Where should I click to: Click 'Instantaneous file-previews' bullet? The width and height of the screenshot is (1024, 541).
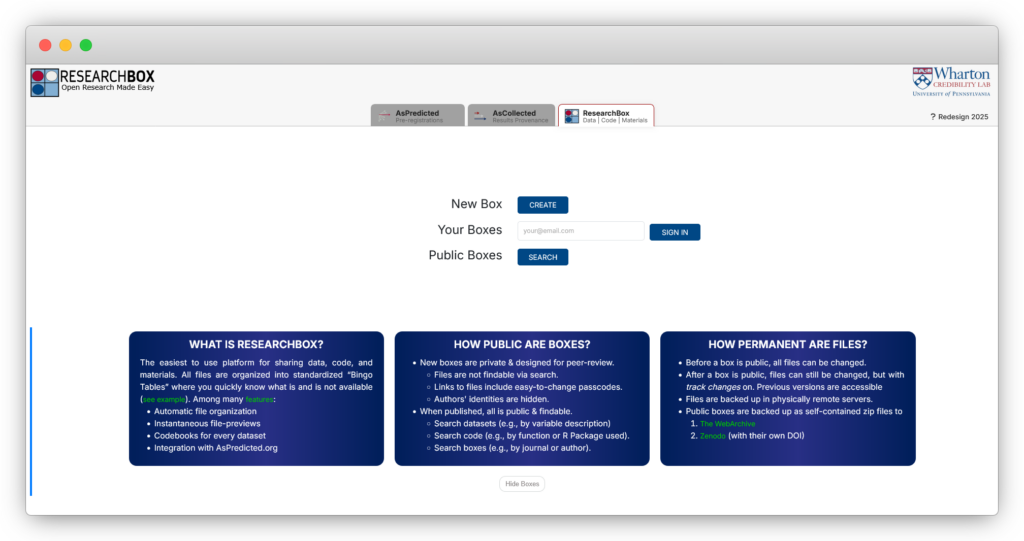tap(207, 424)
